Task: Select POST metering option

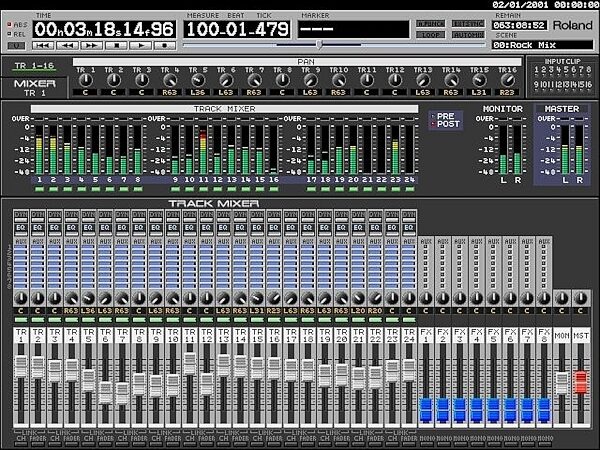Action: pos(445,124)
